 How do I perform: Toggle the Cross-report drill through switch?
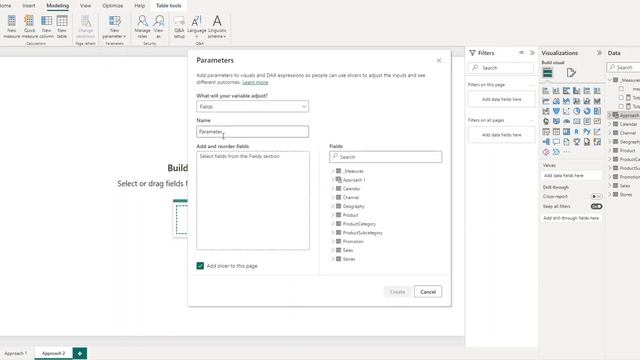pos(596,196)
